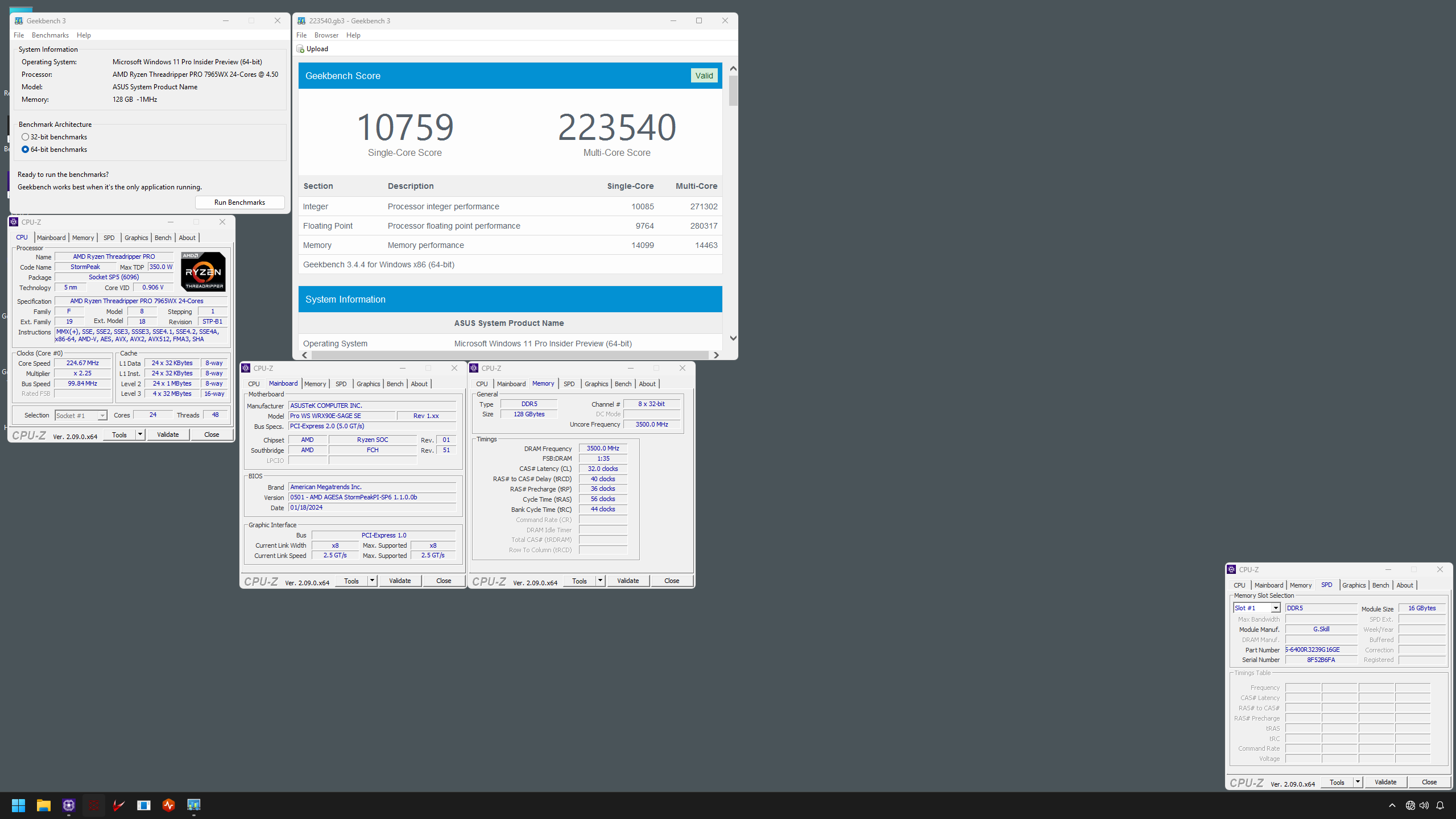The height and width of the screenshot is (819, 1456).
Task: Open network status in system tray
Action: coord(1410,805)
